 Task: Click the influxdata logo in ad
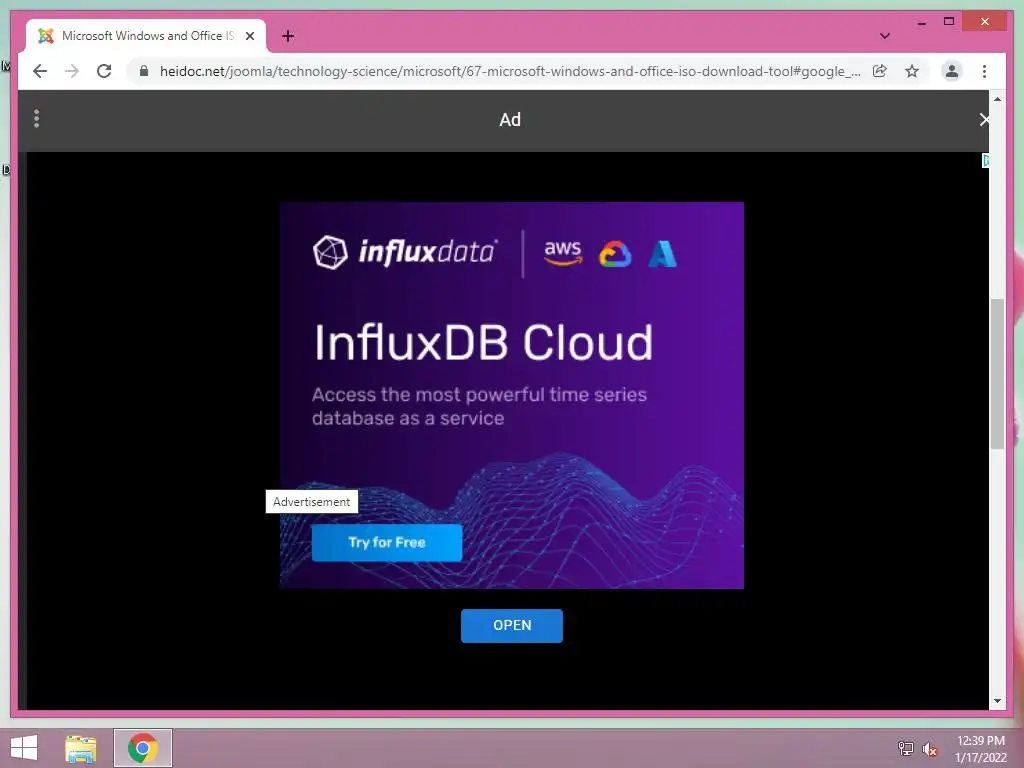click(x=406, y=252)
